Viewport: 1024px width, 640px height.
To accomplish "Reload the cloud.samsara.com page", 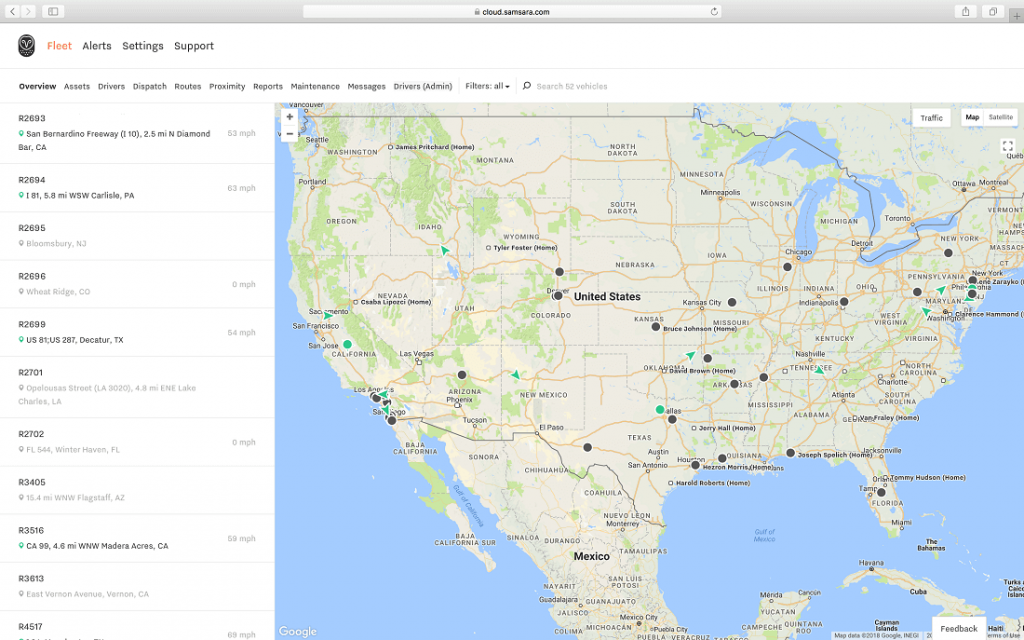I will point(712,11).
